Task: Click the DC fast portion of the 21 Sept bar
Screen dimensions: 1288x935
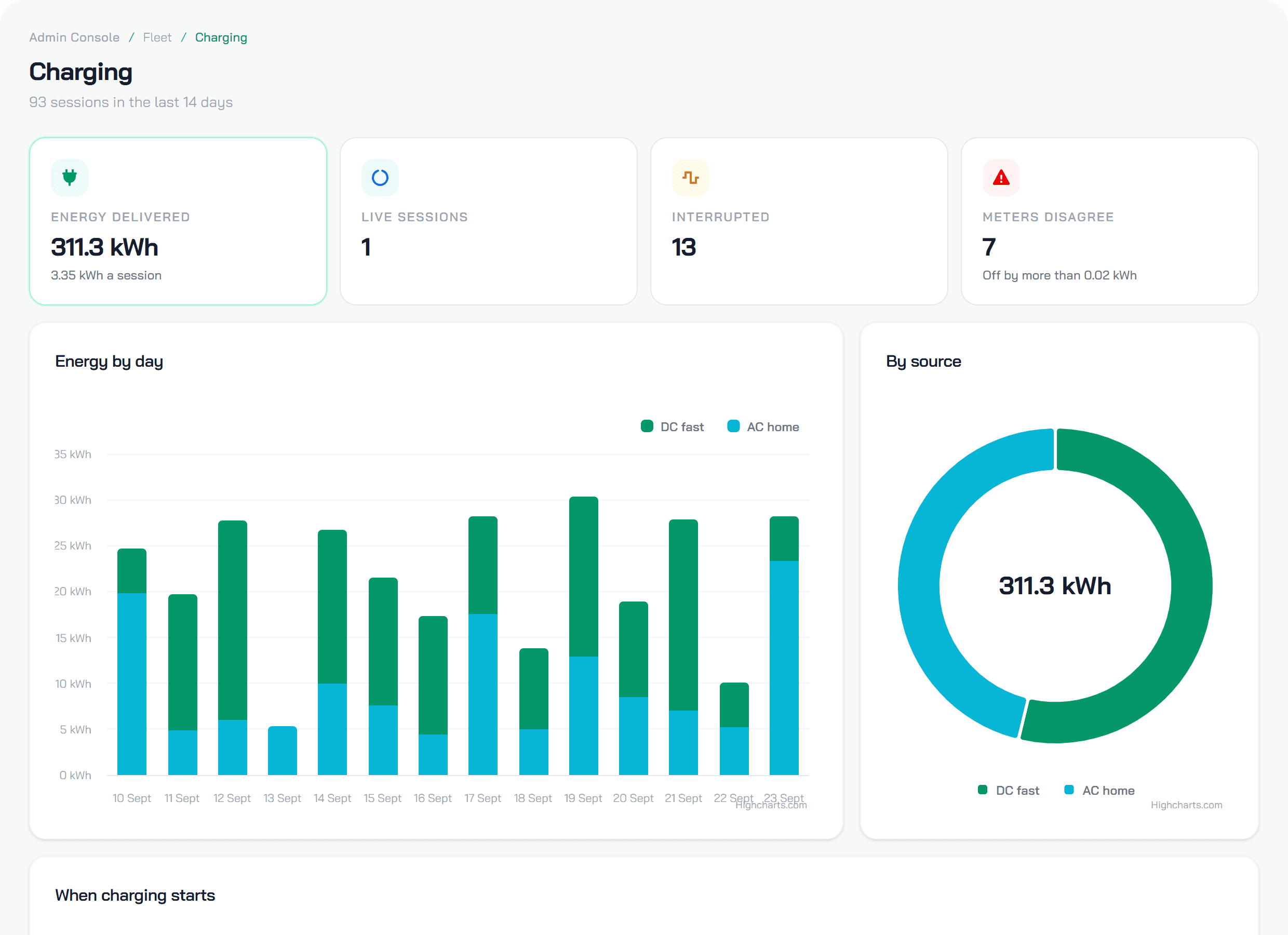Action: (683, 615)
